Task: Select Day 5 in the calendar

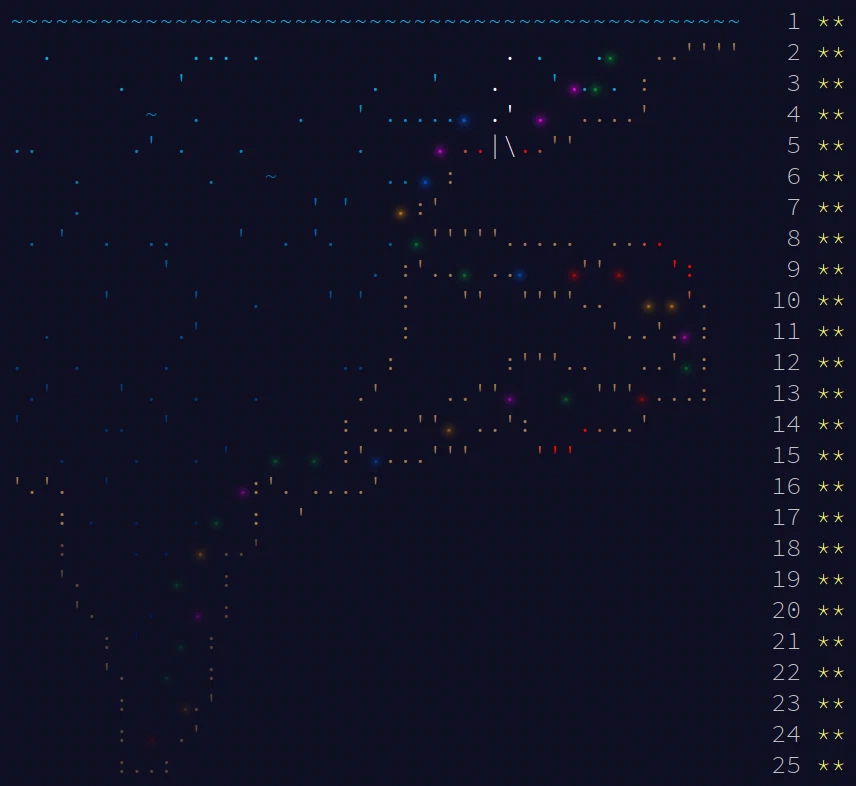Action: click(x=794, y=145)
